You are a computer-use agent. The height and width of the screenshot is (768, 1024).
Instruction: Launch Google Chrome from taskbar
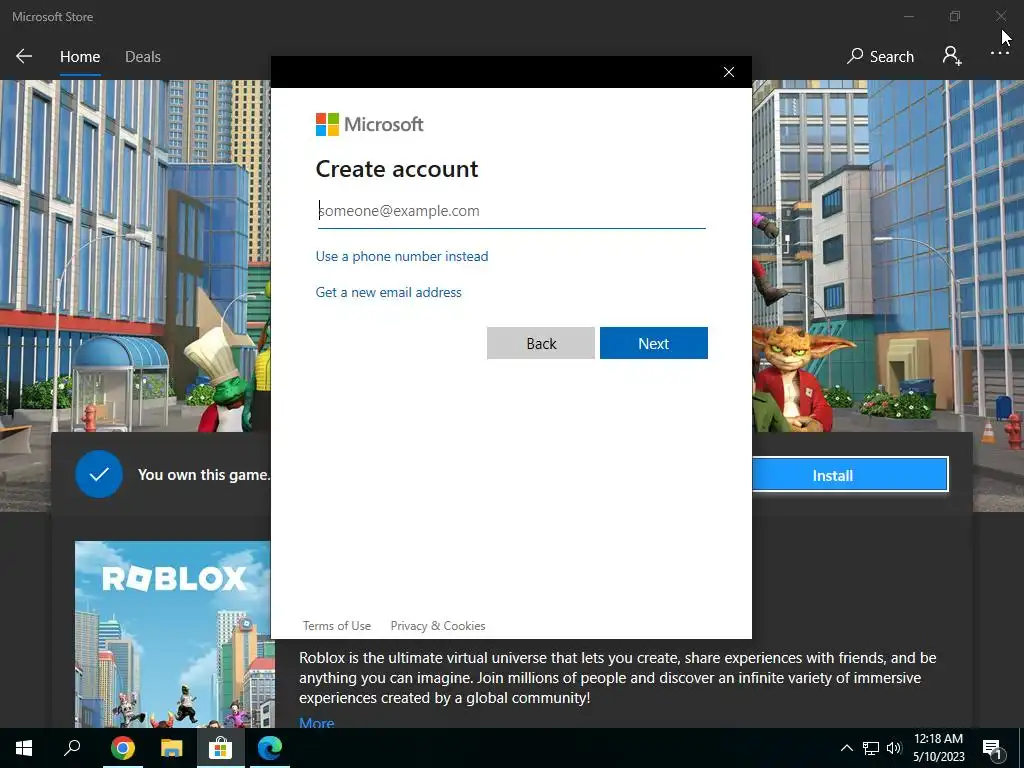click(x=122, y=748)
